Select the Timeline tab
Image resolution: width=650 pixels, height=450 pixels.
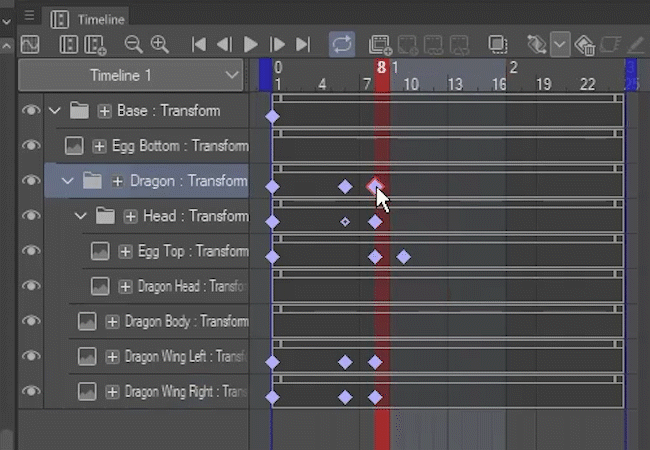click(88, 19)
